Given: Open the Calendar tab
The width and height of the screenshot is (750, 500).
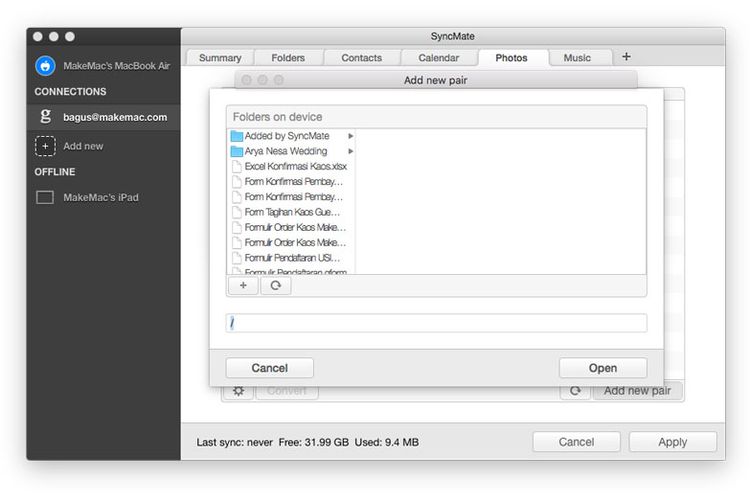Looking at the screenshot, I should pos(439,57).
